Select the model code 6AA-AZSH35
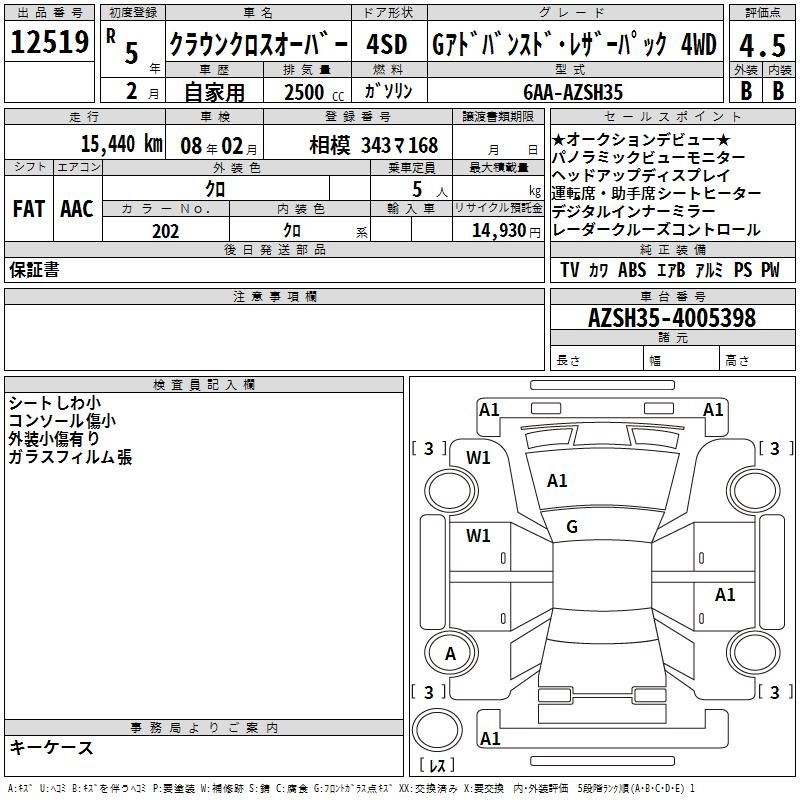 [572, 92]
